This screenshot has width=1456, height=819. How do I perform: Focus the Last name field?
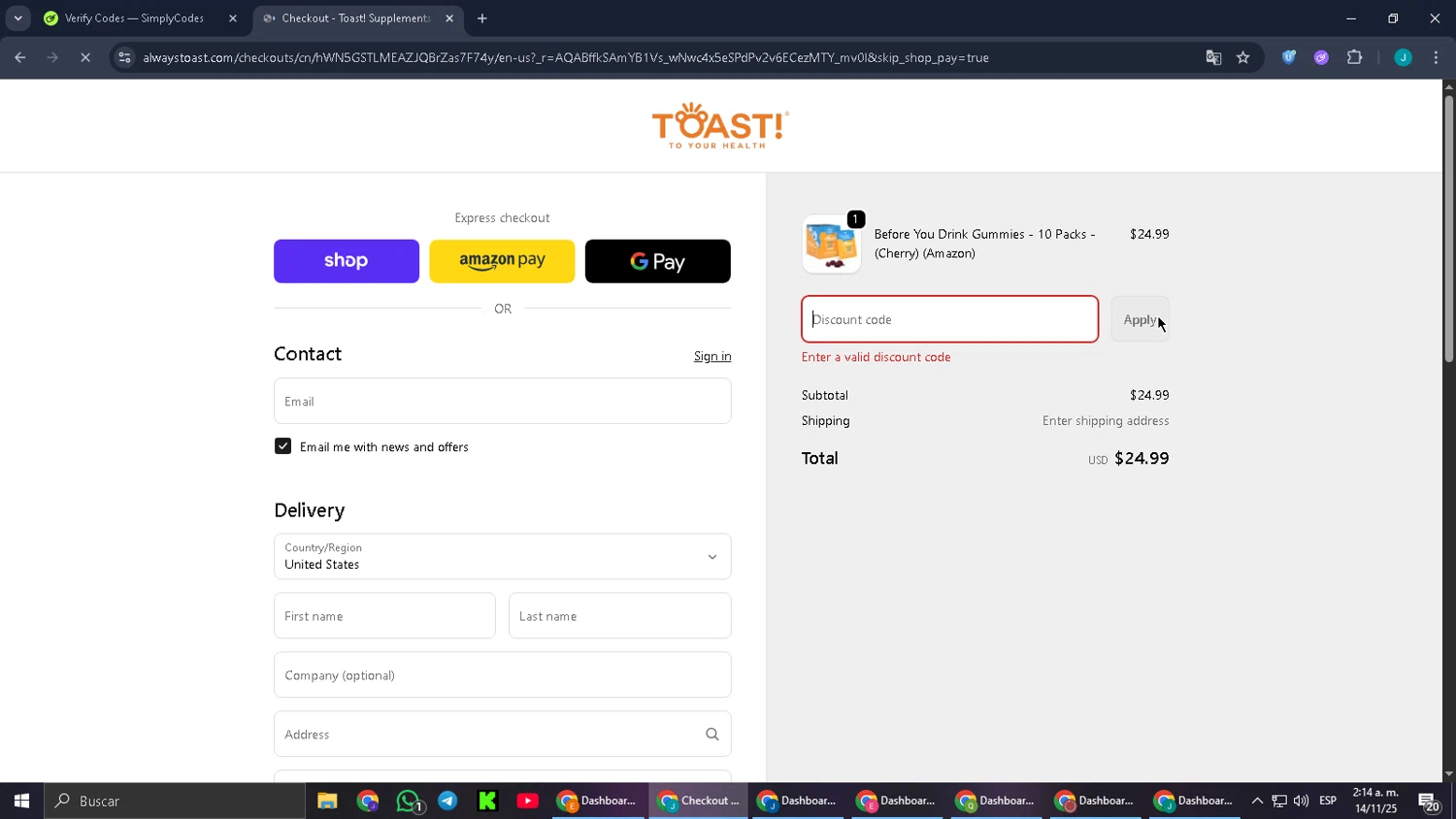pyautogui.click(x=620, y=616)
